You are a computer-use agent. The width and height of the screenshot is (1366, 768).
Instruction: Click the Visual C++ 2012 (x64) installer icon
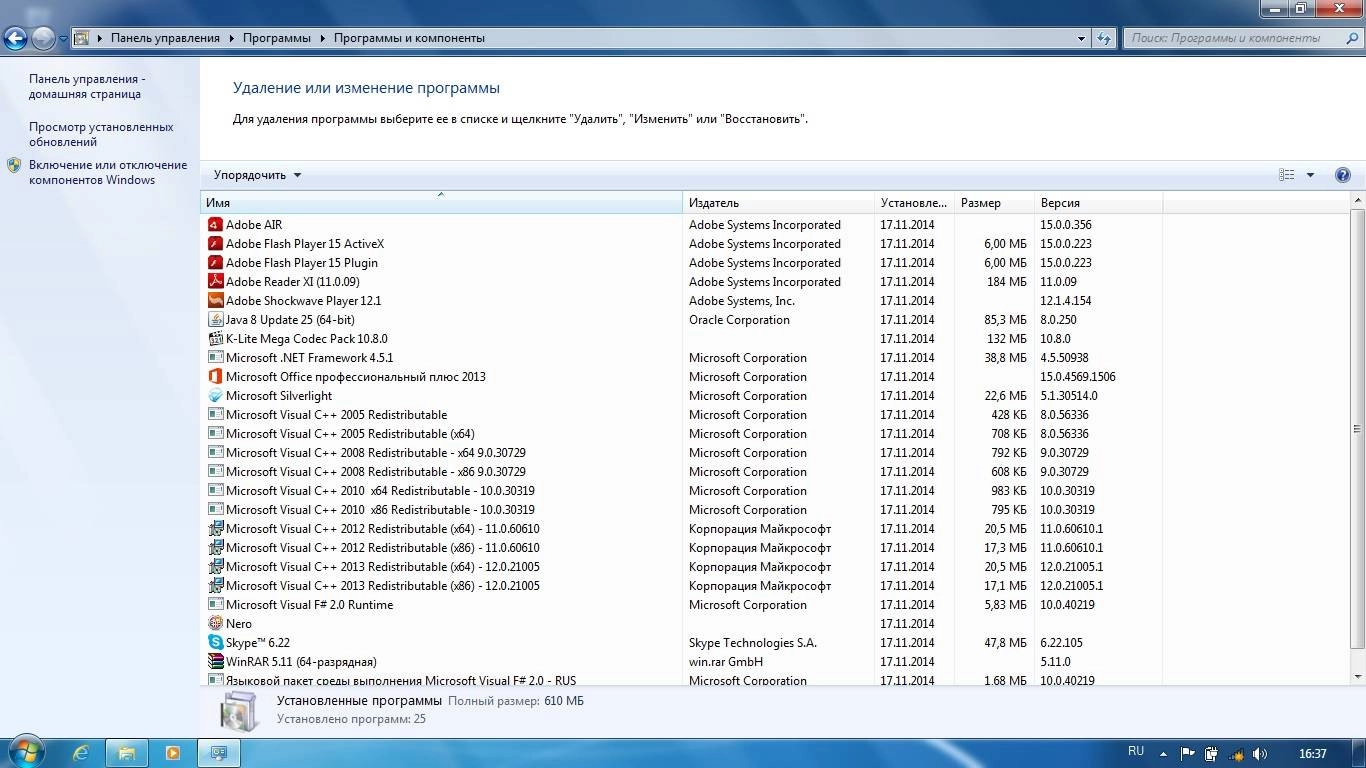(x=215, y=529)
